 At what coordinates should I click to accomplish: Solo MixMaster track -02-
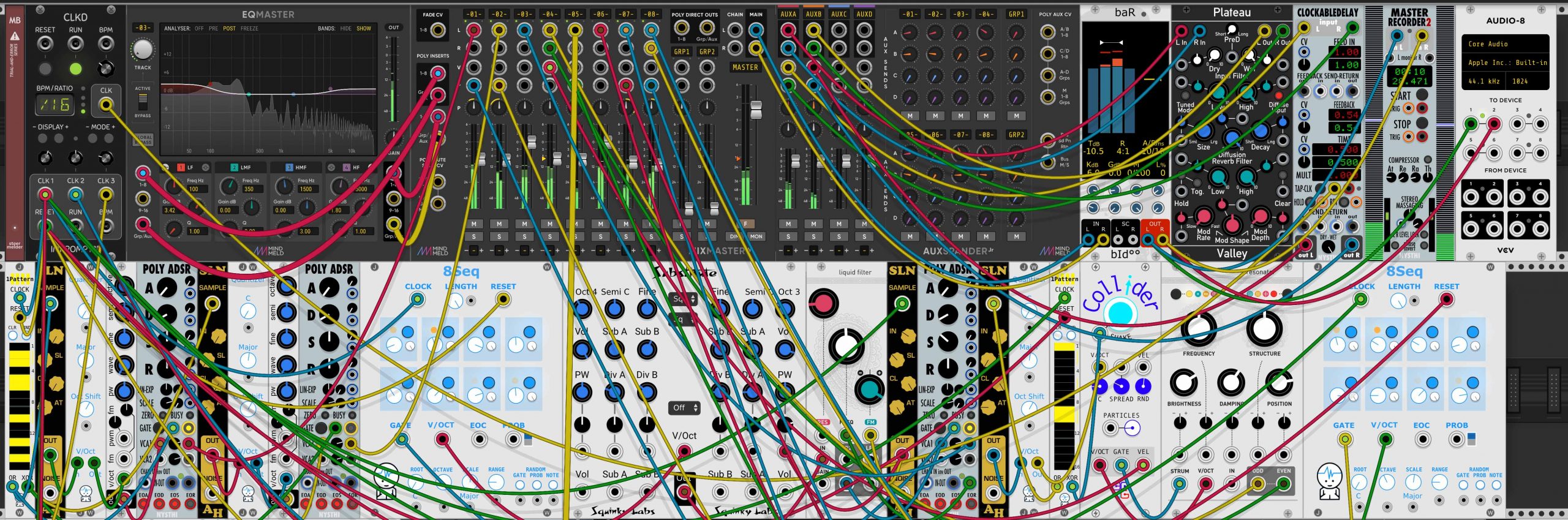(x=499, y=236)
